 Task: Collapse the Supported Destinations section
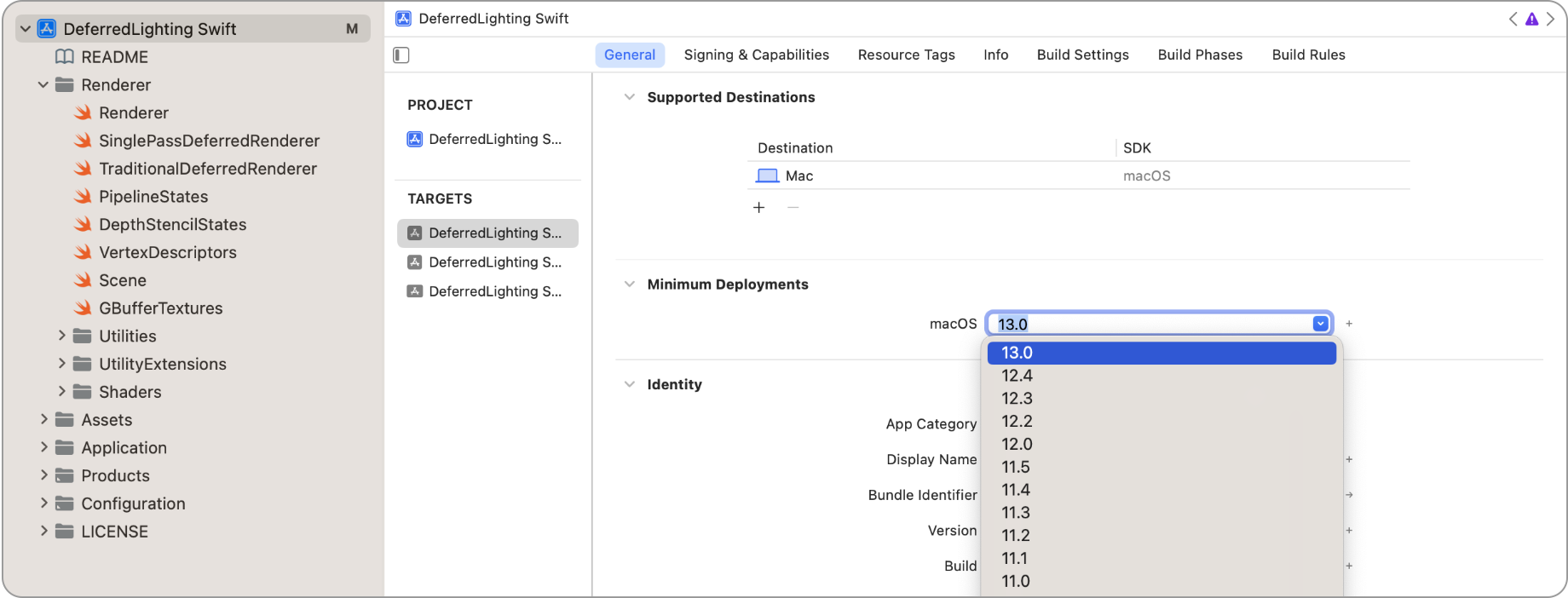click(x=630, y=97)
